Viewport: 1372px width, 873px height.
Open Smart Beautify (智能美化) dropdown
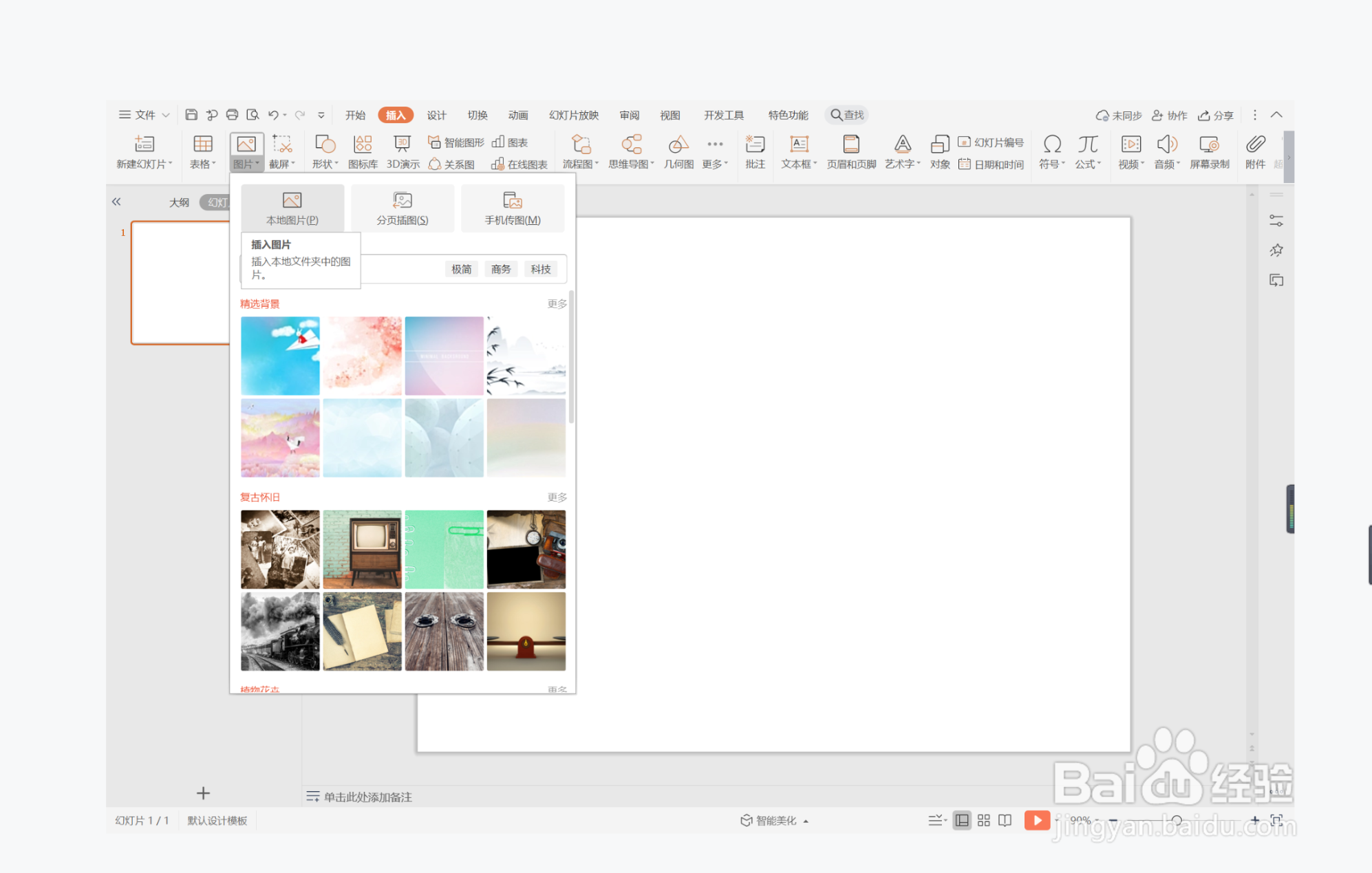point(775,820)
